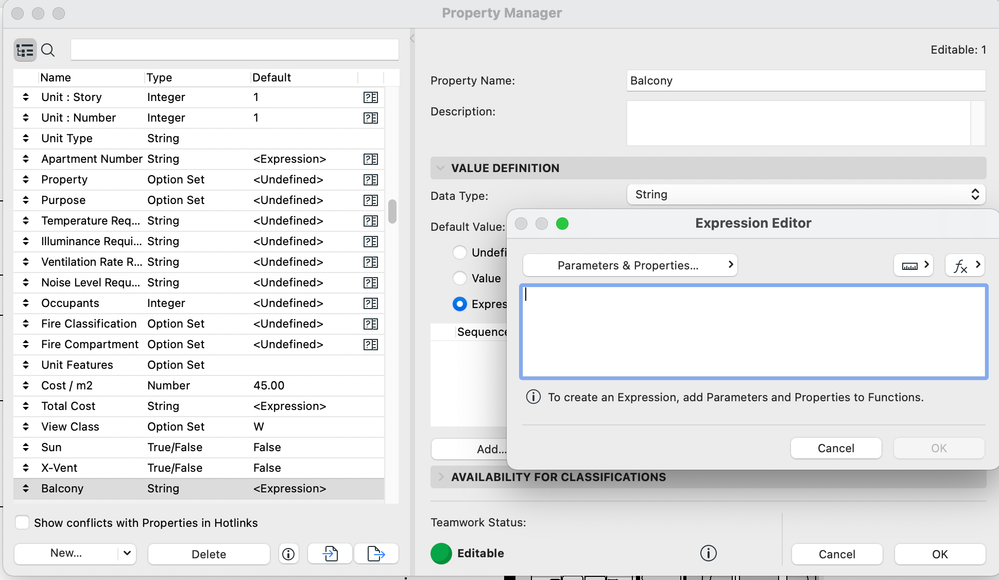Click Cancel in the Expression Editor

tap(836, 448)
